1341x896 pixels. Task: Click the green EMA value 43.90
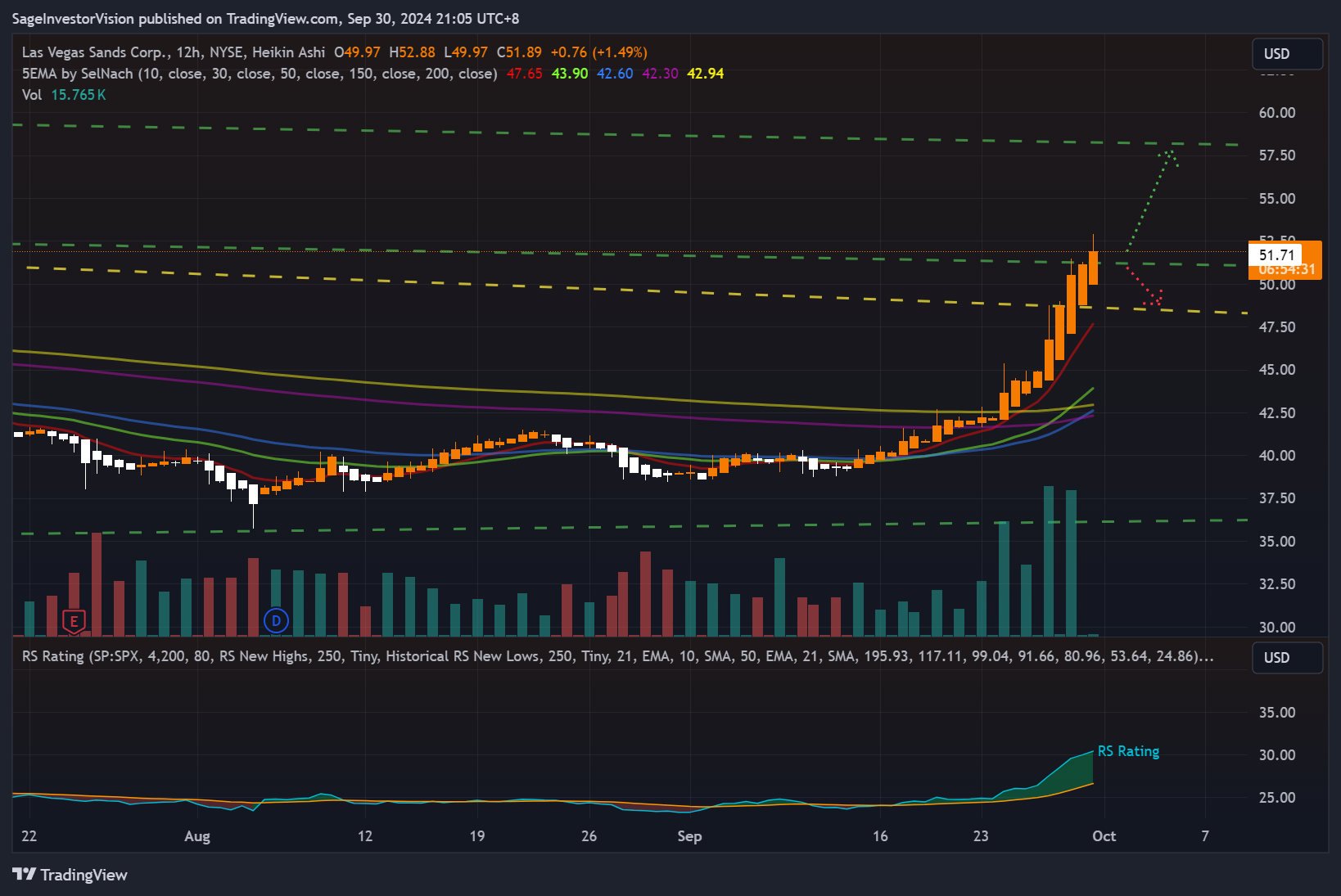pos(570,74)
